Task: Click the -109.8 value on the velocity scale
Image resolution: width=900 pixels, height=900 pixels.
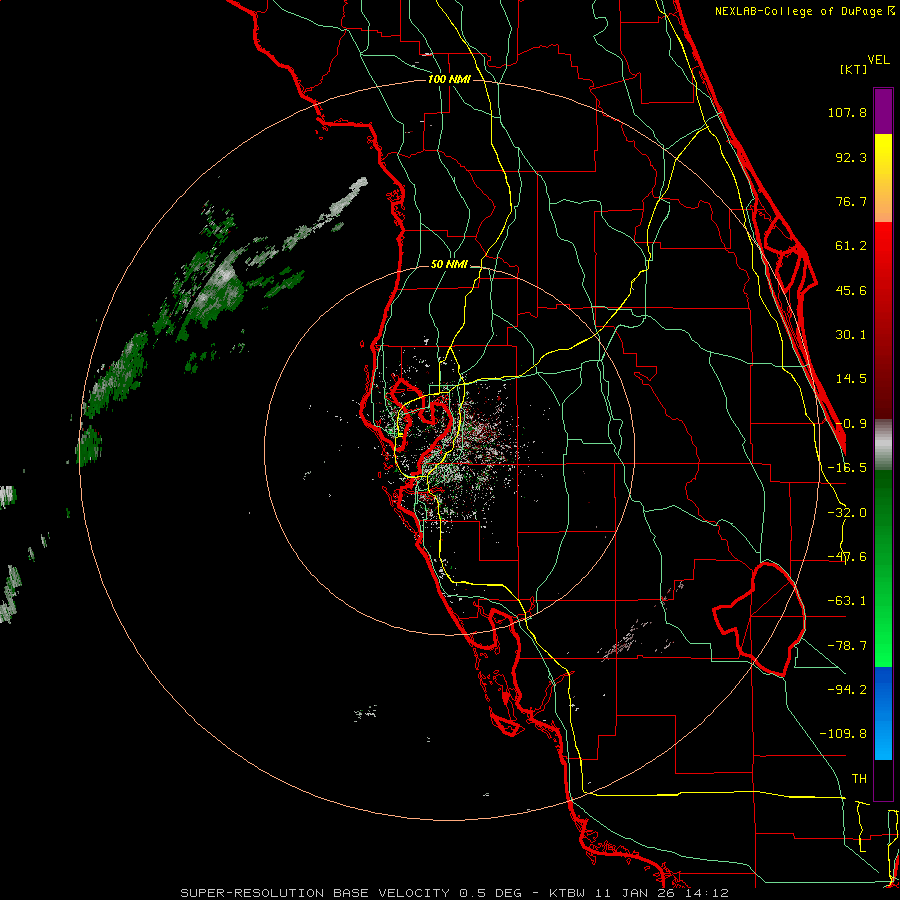Action: (x=843, y=734)
